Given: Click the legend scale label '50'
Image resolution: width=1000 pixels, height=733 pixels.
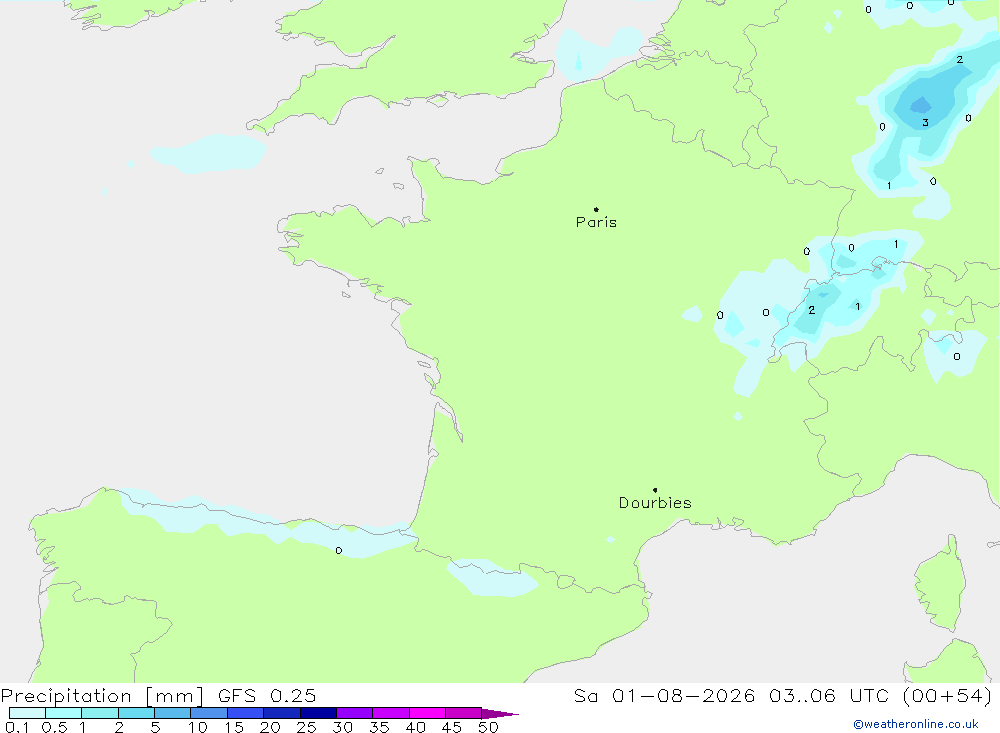Looking at the screenshot, I should [x=488, y=727].
